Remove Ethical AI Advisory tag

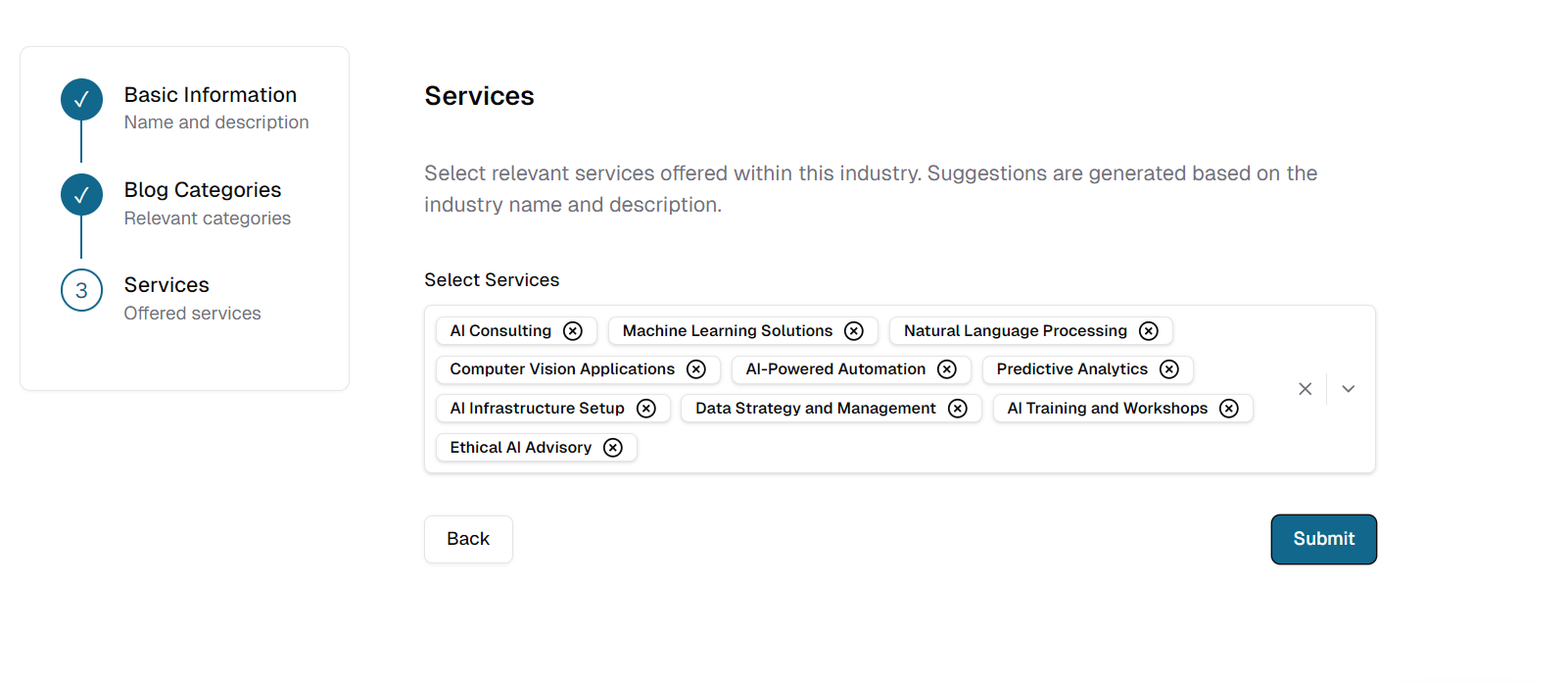[613, 448]
